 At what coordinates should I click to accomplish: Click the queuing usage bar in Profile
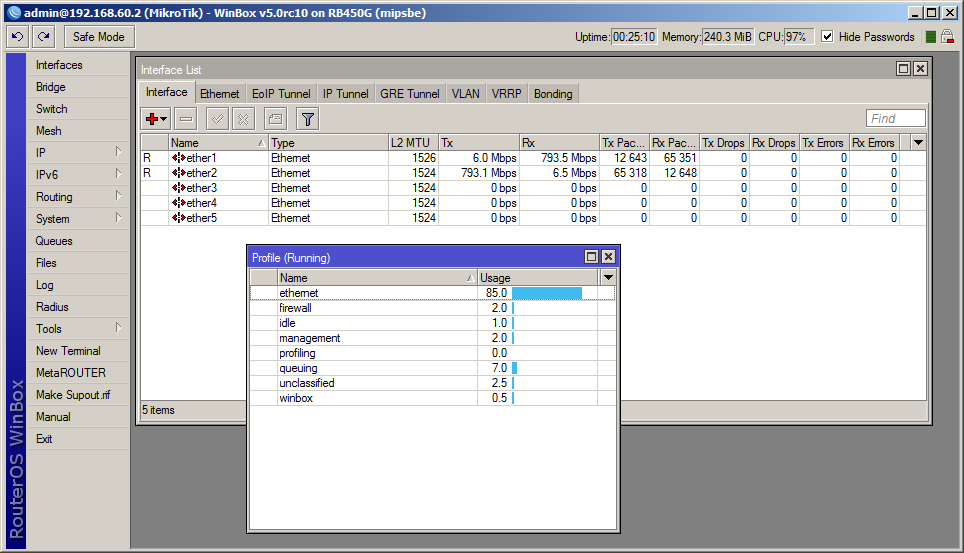[x=515, y=368]
